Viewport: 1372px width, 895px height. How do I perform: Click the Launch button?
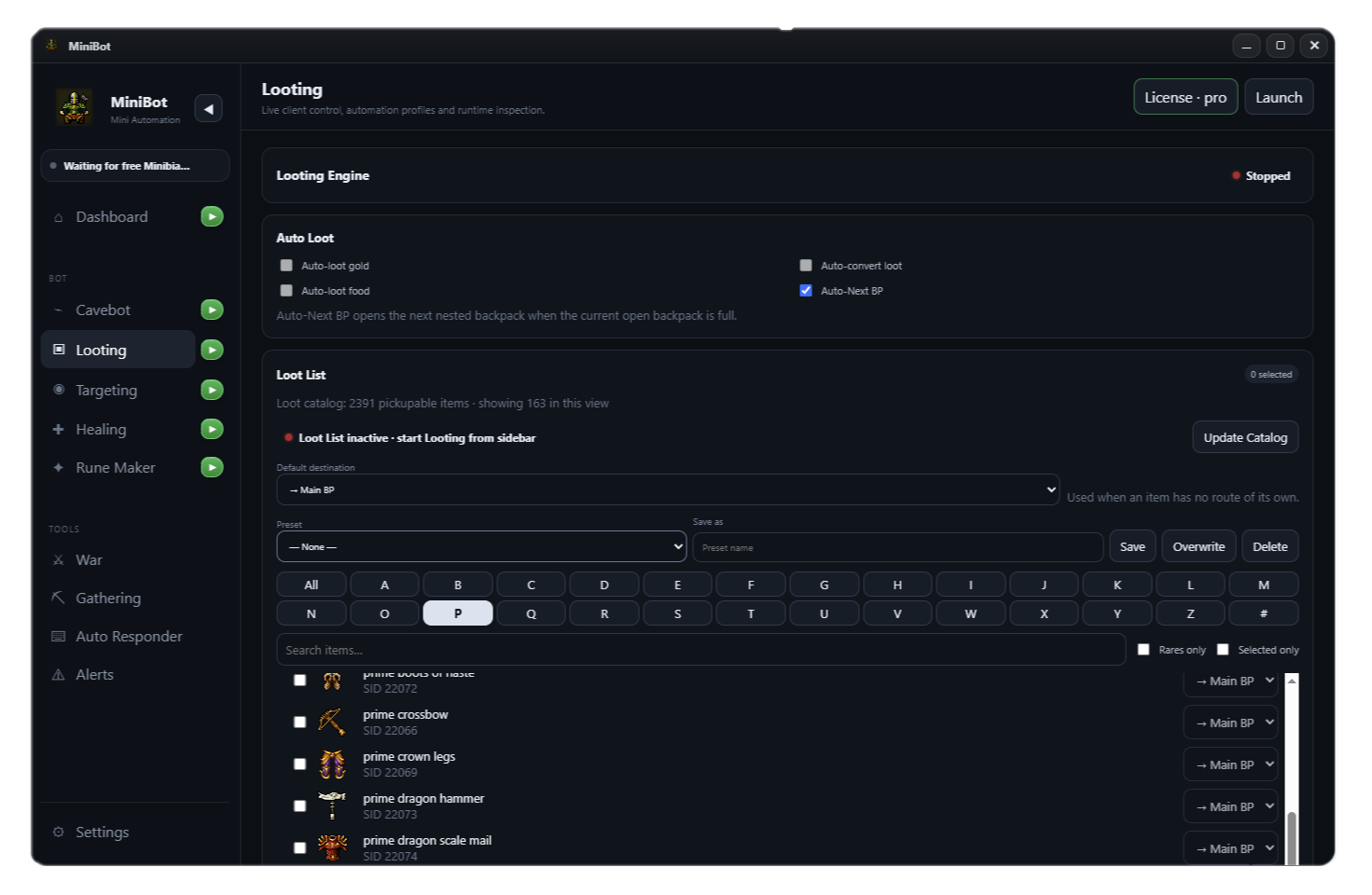point(1279,97)
